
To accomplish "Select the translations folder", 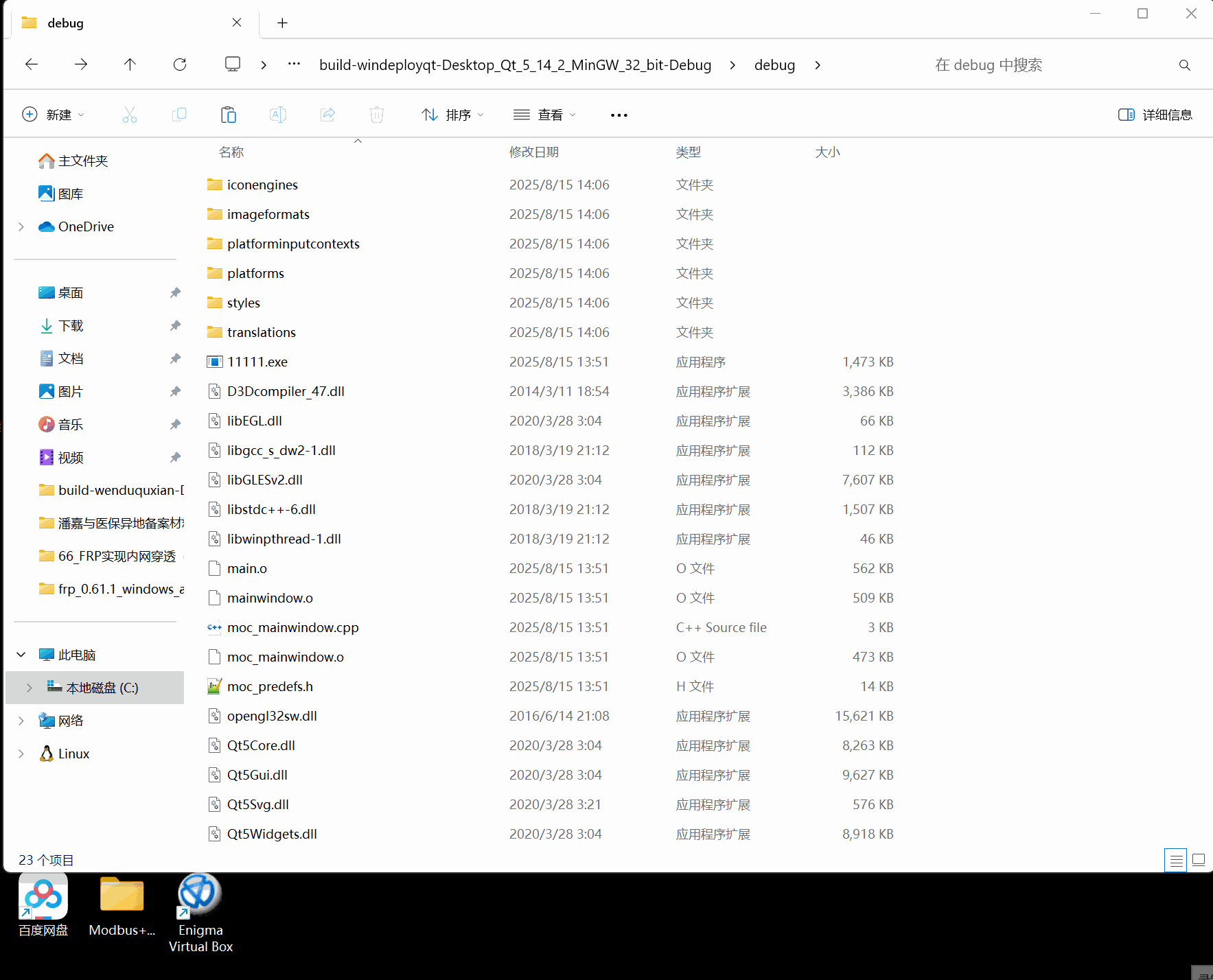I will pos(262,332).
